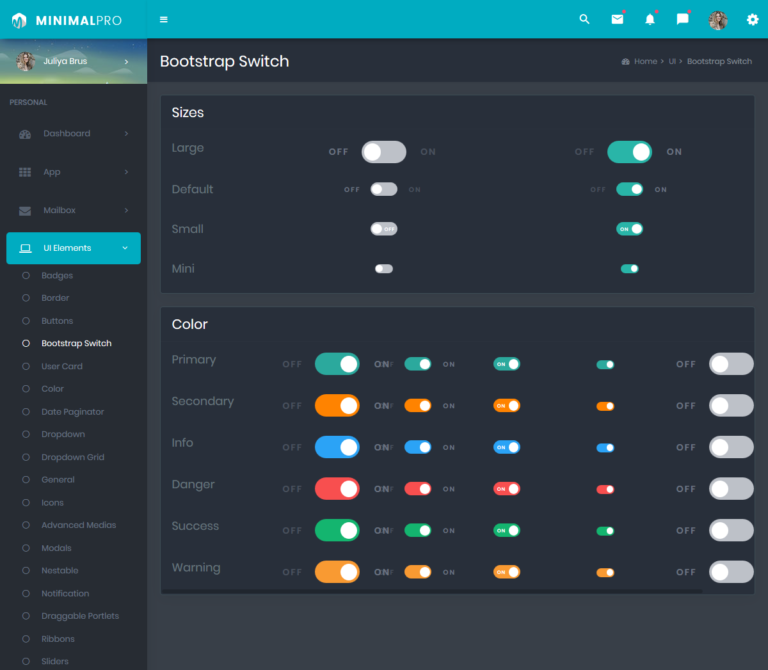Expand the Mailbox menu chevron
This screenshot has width=768, height=670.
pyautogui.click(x=126, y=211)
